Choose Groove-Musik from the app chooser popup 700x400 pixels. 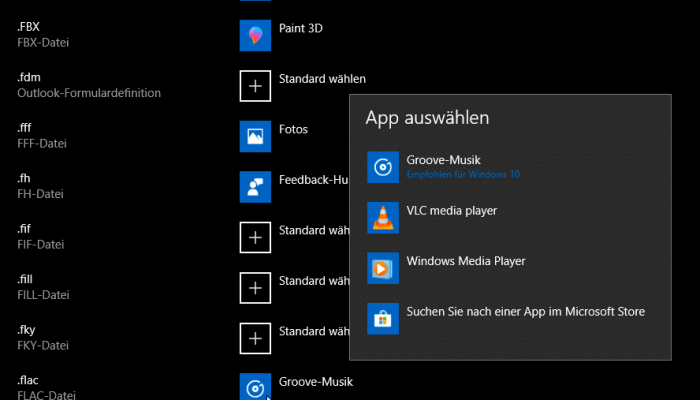510,167
